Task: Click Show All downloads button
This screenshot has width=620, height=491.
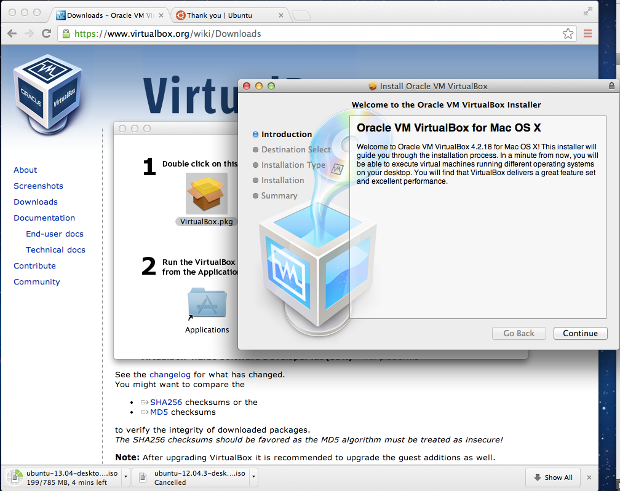Action: [553, 477]
